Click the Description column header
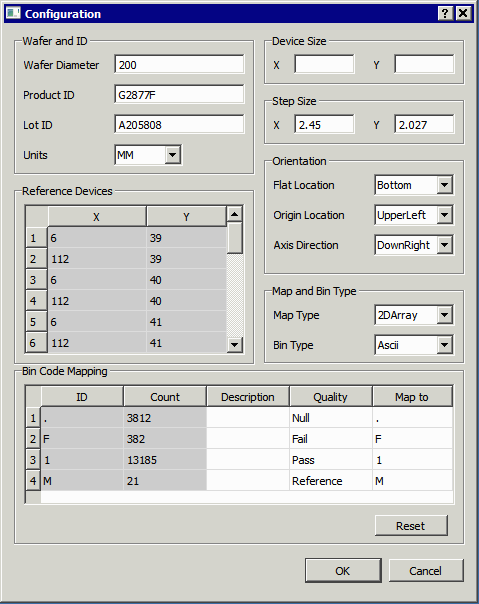Image resolution: width=479 pixels, height=604 pixels. [x=248, y=397]
